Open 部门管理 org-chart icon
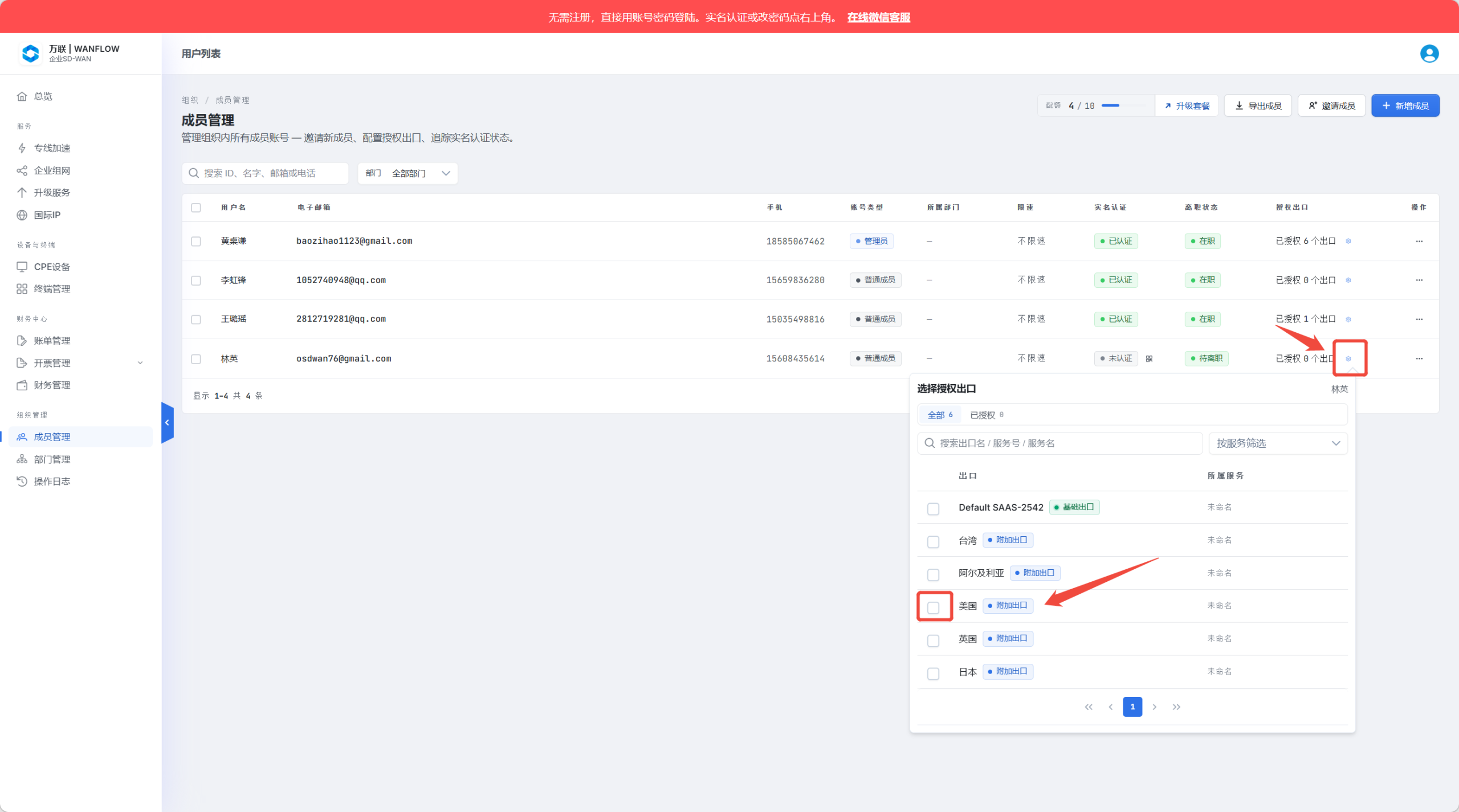The height and width of the screenshot is (812, 1459). pyautogui.click(x=22, y=459)
